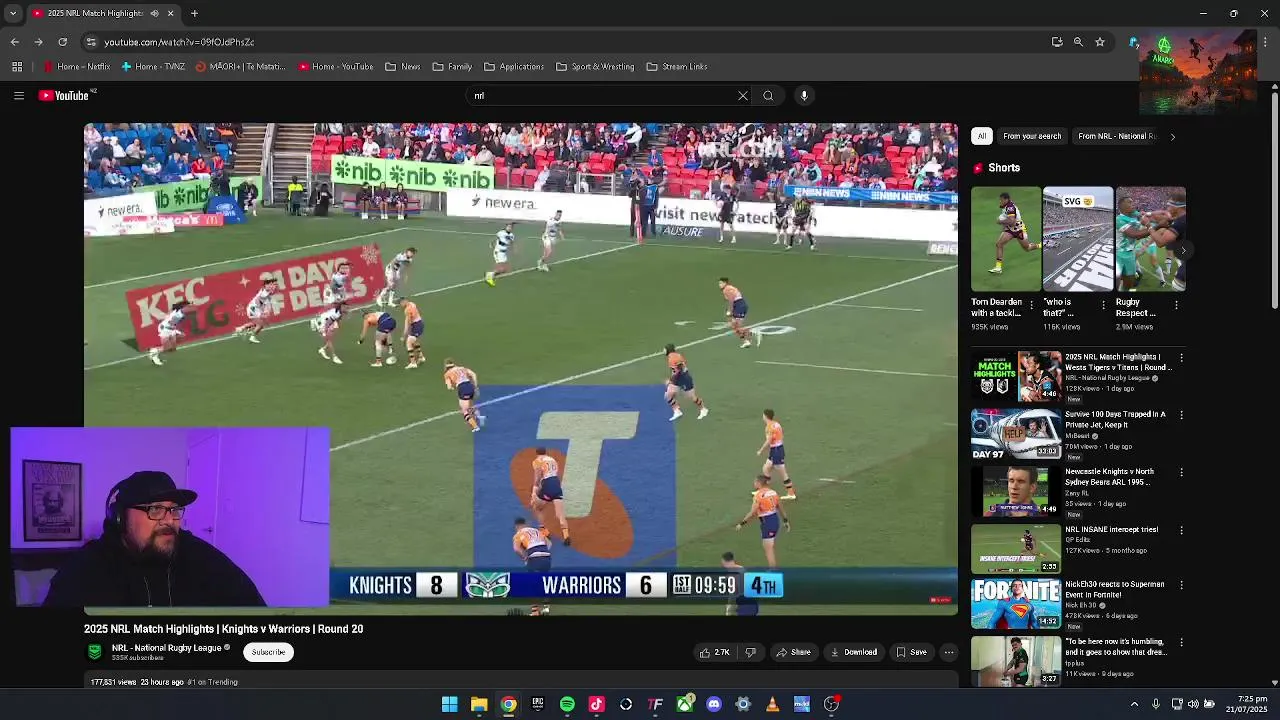Open options for "who is that?" Short
The width and height of the screenshot is (1280, 720).
point(1104,305)
